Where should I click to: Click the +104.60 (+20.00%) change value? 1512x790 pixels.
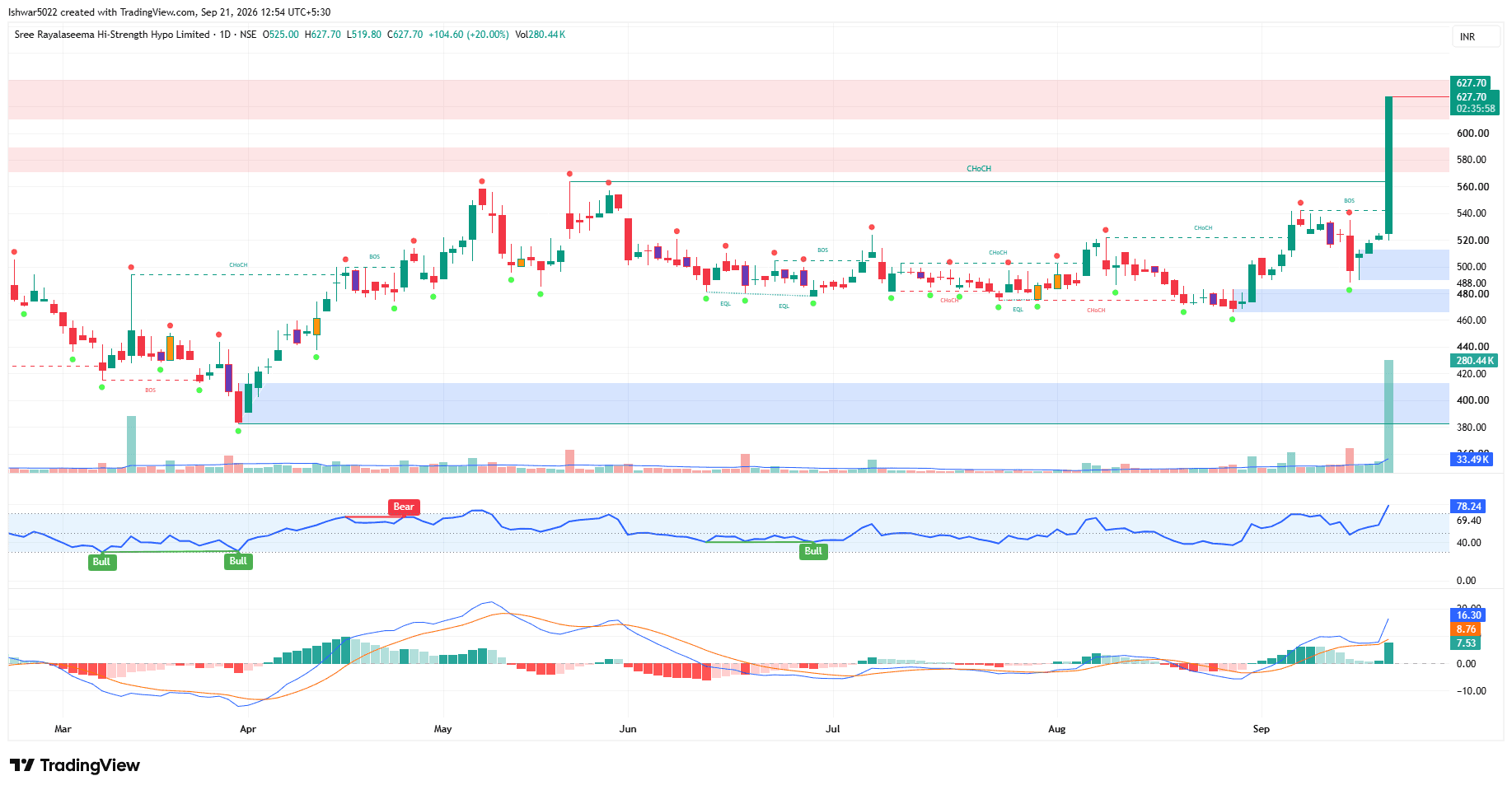[x=469, y=35]
